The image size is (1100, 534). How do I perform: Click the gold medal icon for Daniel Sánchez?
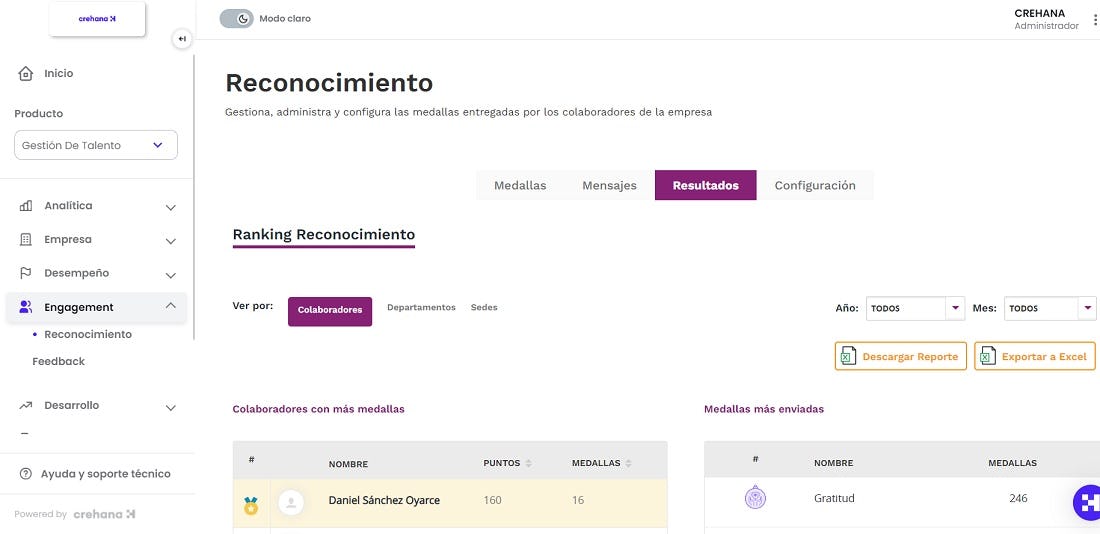tap(251, 505)
